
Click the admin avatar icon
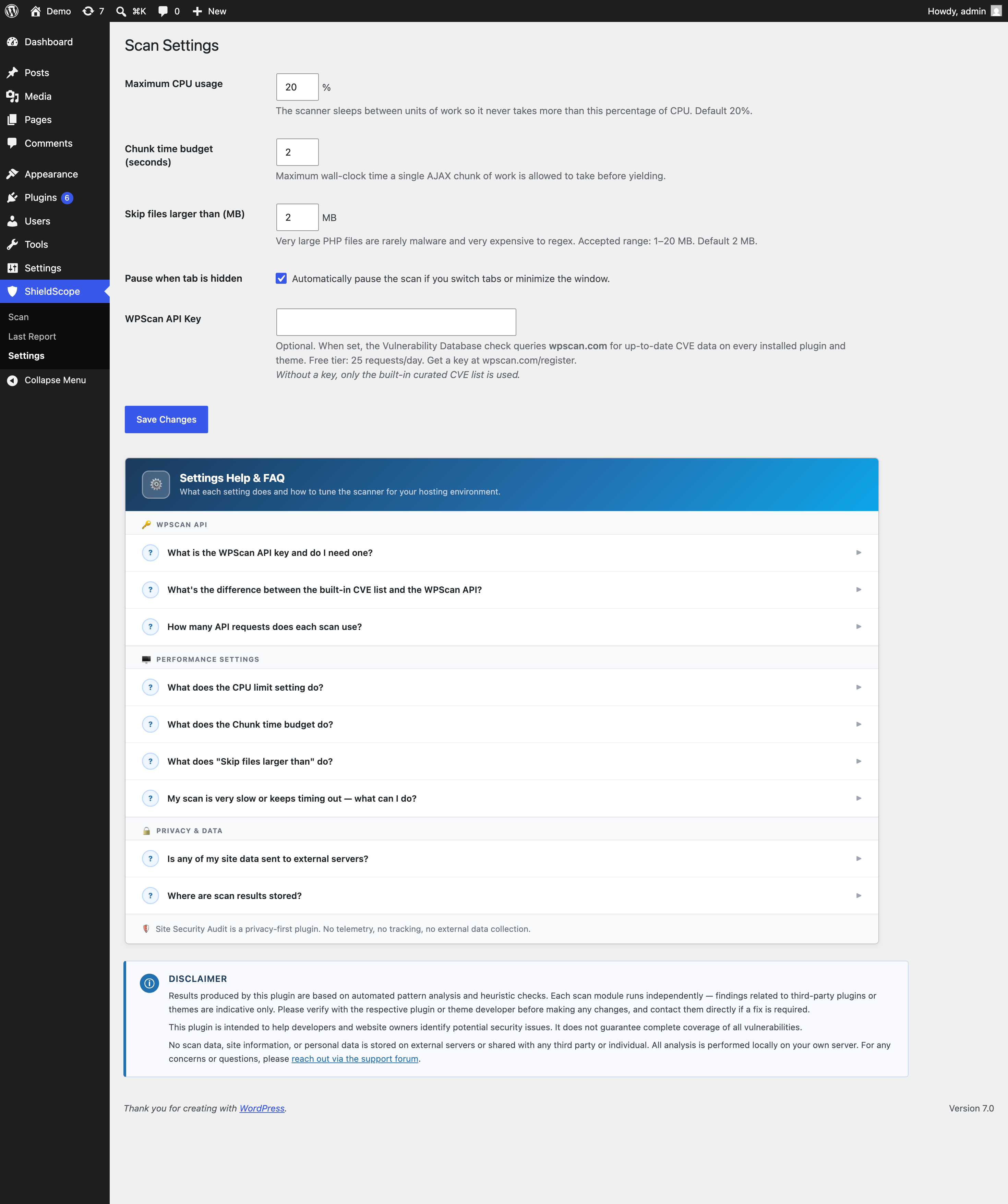[996, 11]
